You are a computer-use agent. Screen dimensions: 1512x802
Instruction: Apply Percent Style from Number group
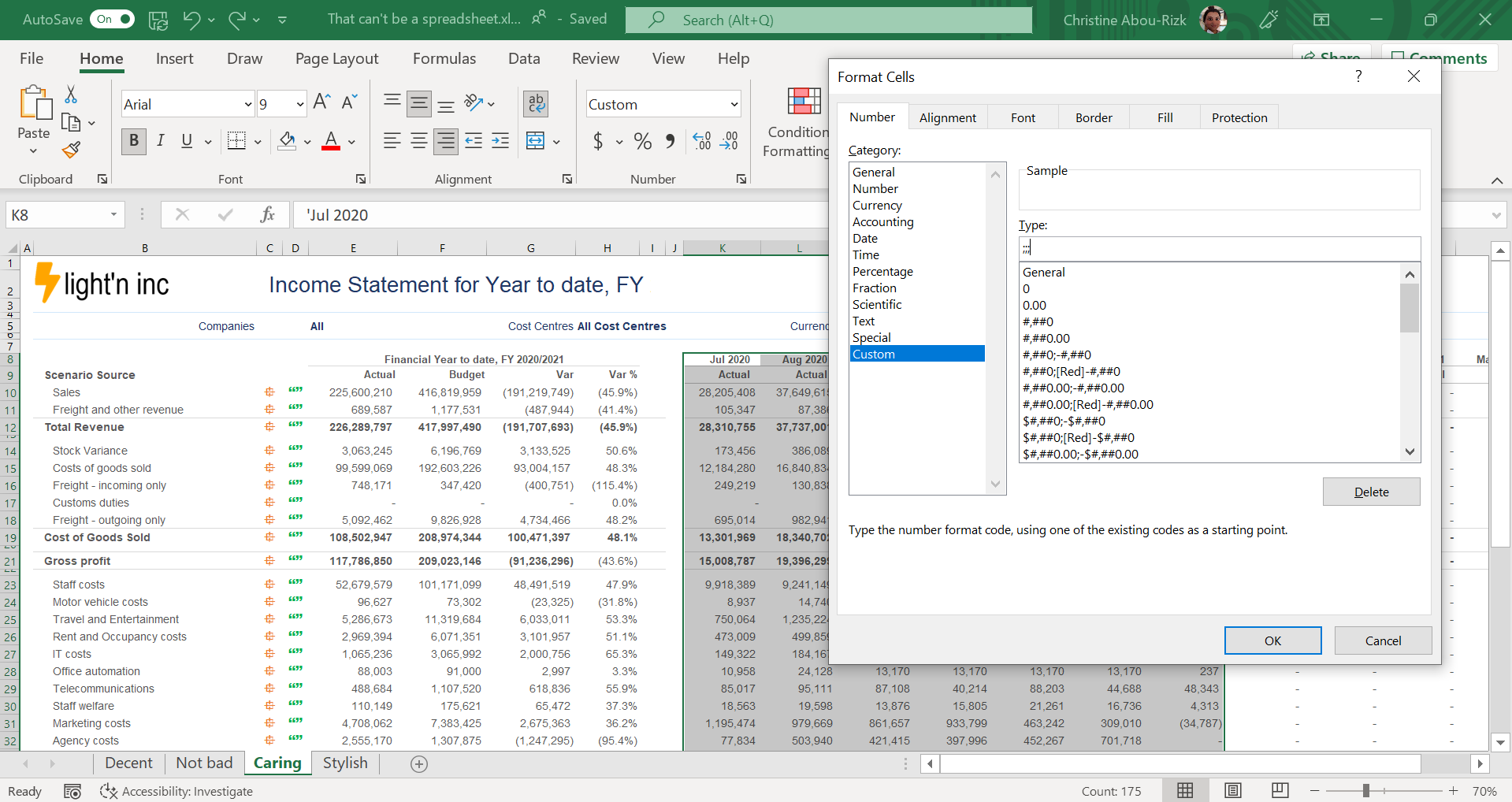pos(642,142)
